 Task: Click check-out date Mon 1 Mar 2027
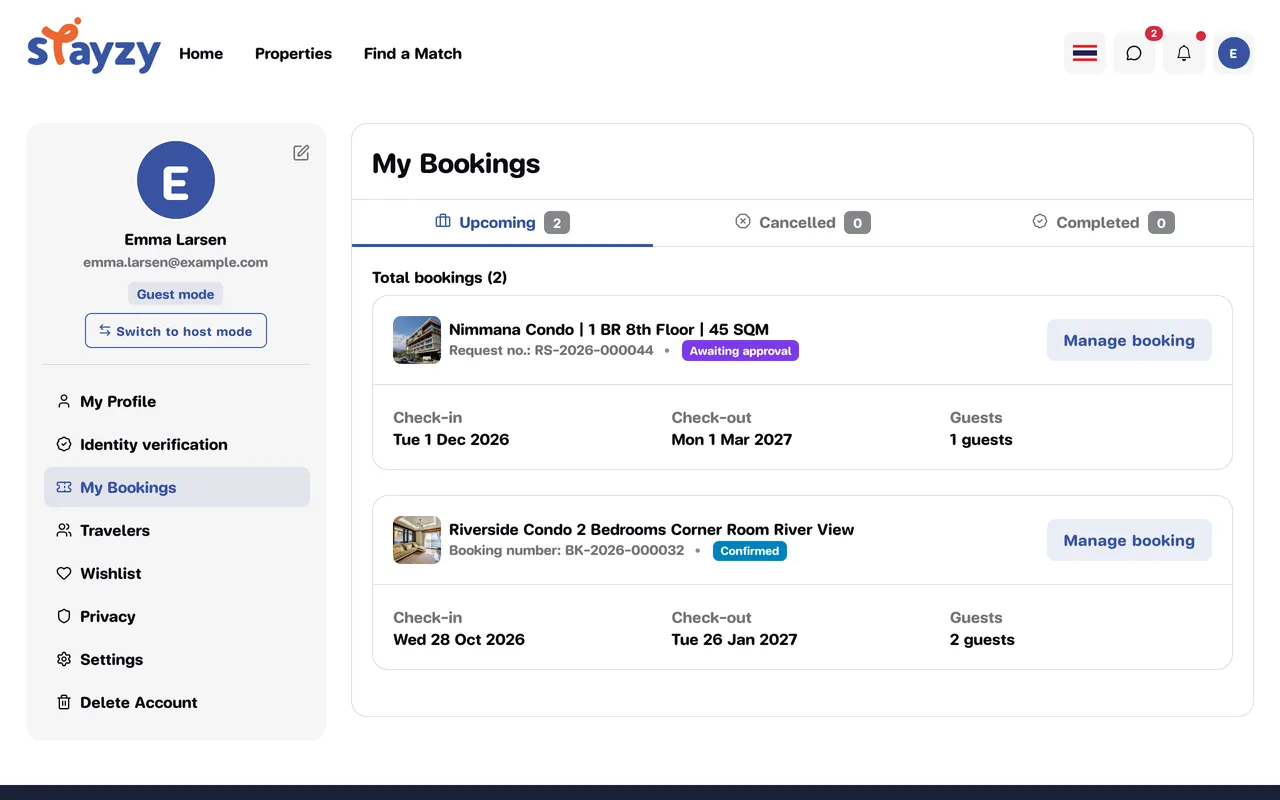coord(732,440)
